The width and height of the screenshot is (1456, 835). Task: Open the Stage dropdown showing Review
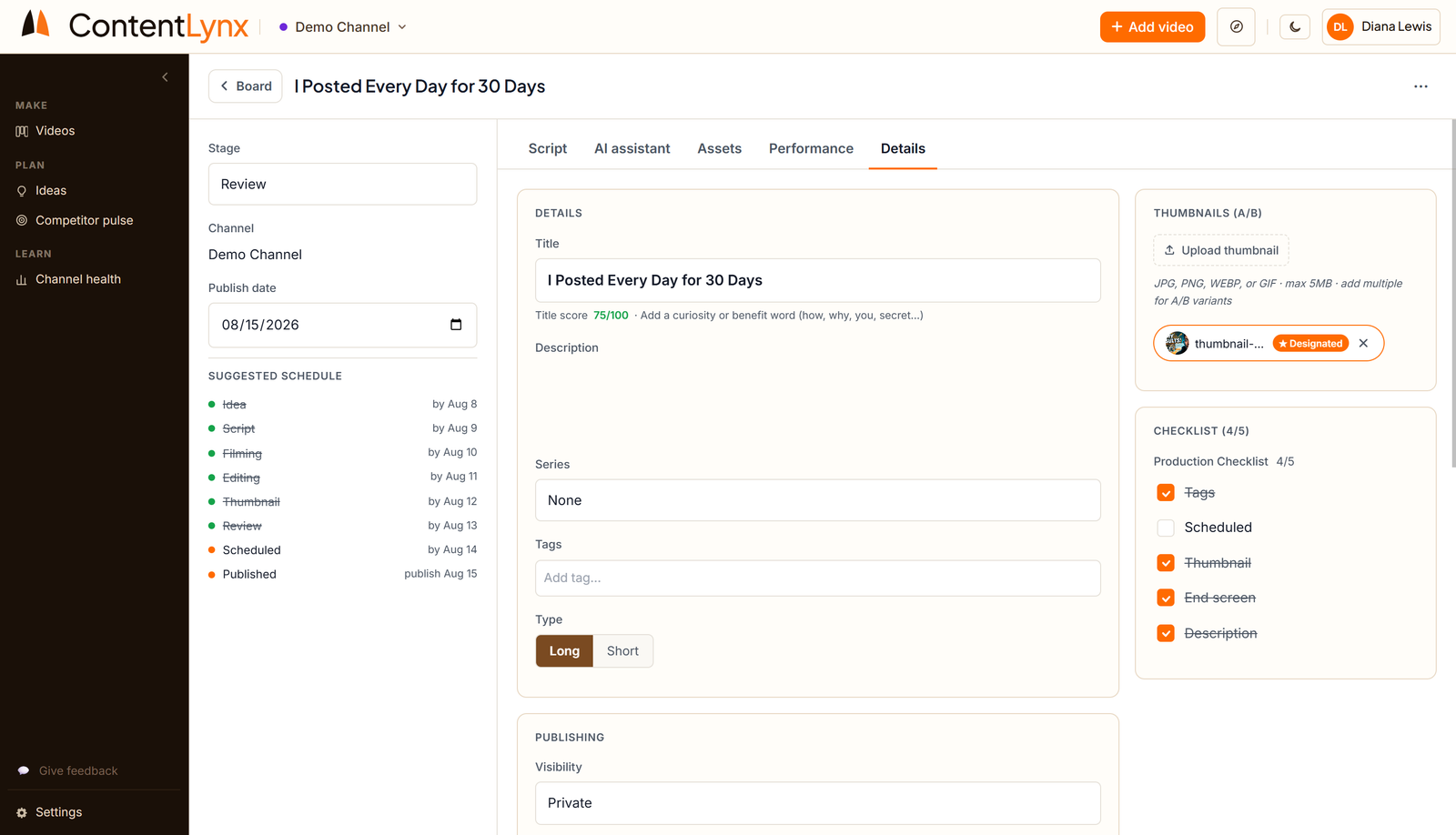click(x=342, y=185)
